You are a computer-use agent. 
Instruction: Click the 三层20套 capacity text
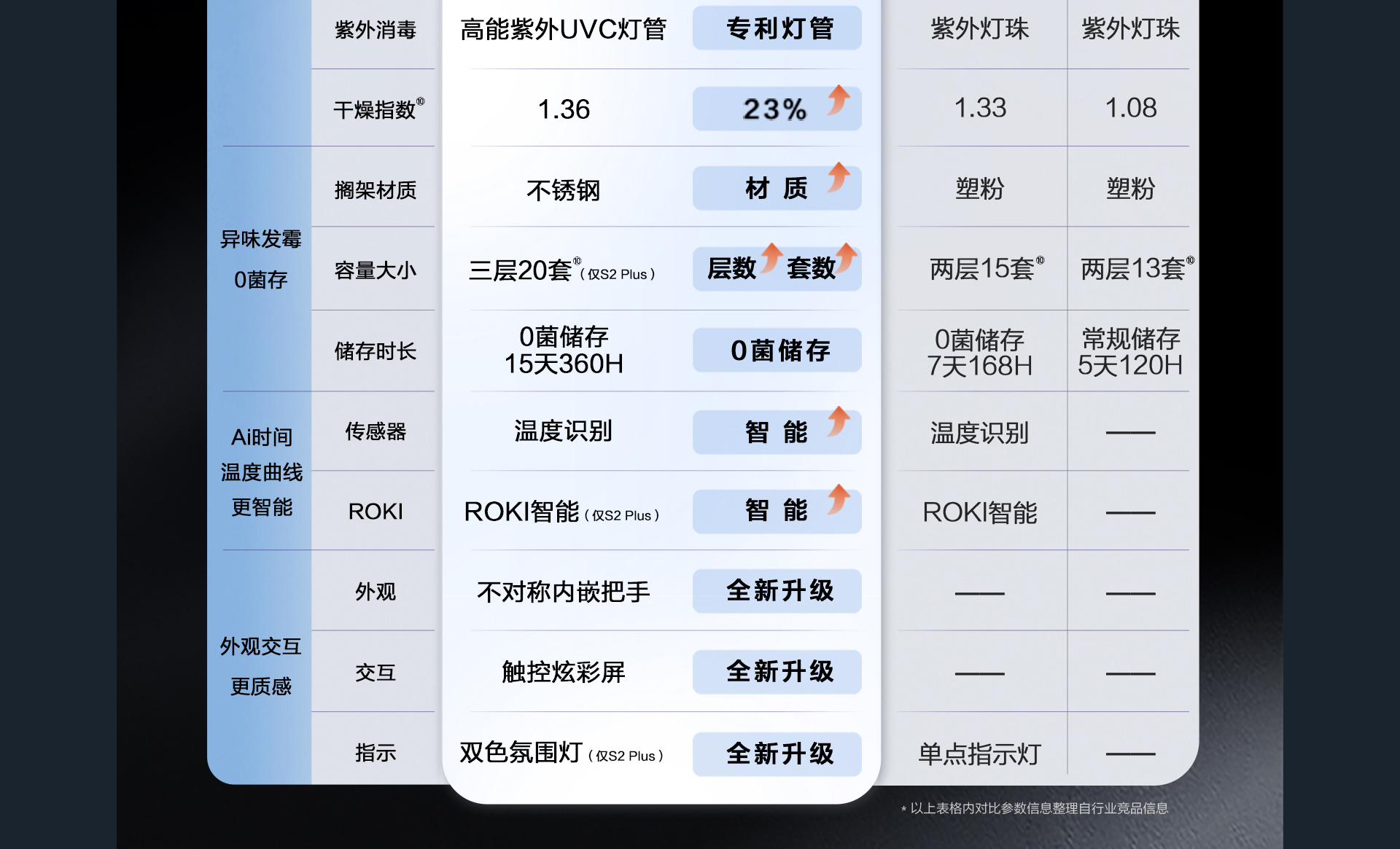(x=521, y=270)
